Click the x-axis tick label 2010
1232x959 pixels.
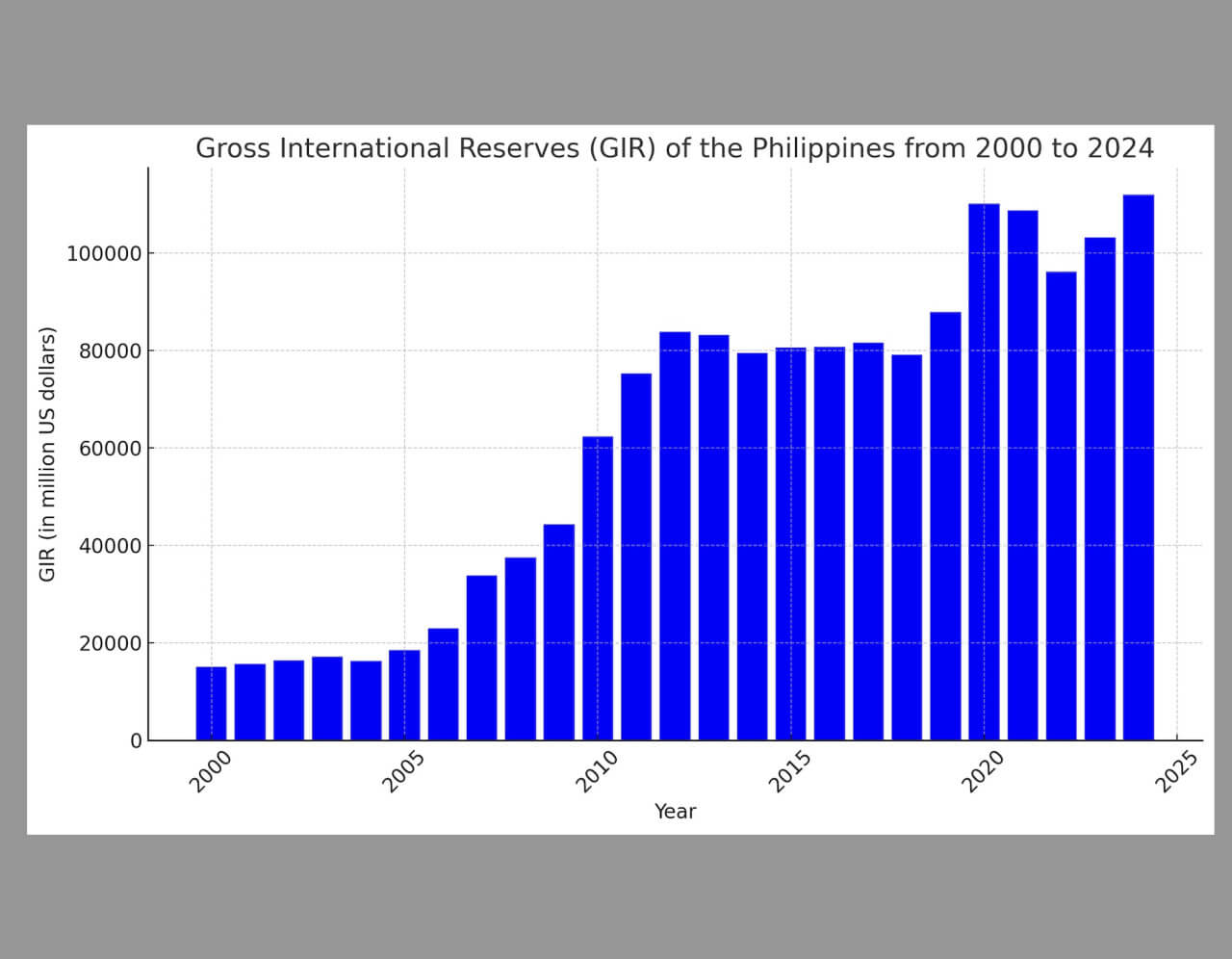point(597,772)
